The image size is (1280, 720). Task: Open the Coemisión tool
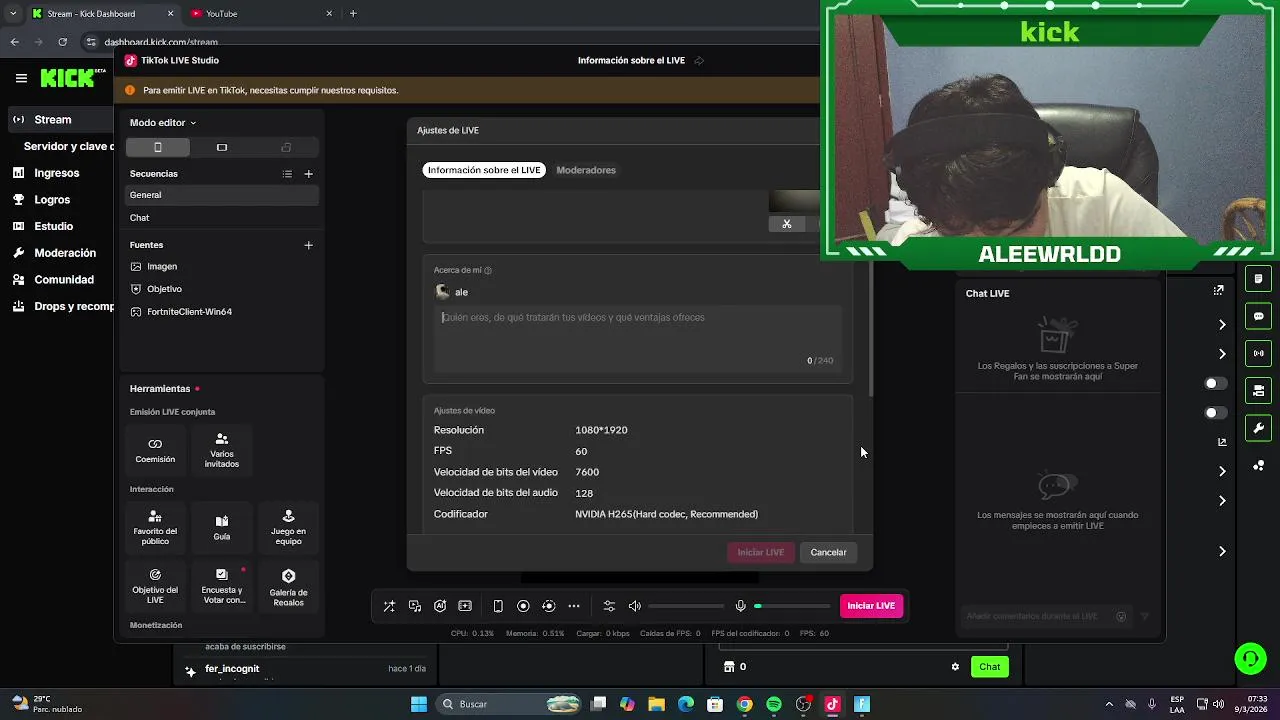coord(155,450)
